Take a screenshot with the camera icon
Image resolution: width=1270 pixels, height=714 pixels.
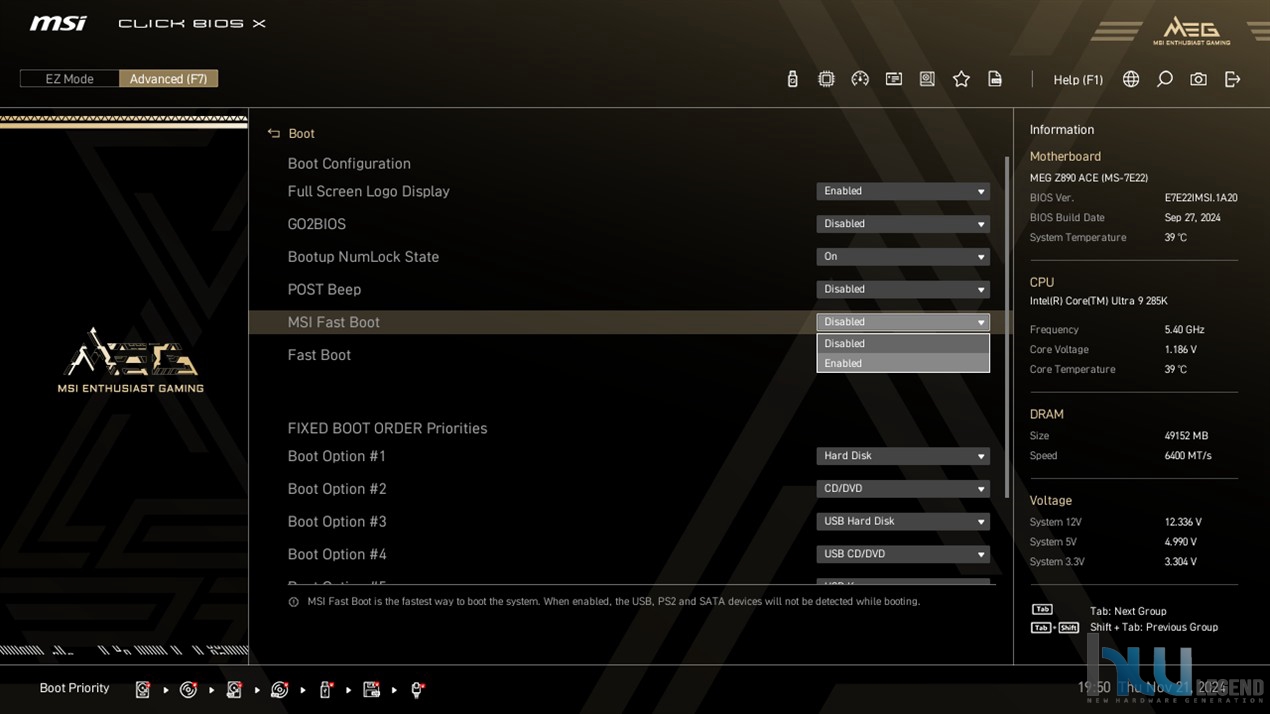[1198, 79]
